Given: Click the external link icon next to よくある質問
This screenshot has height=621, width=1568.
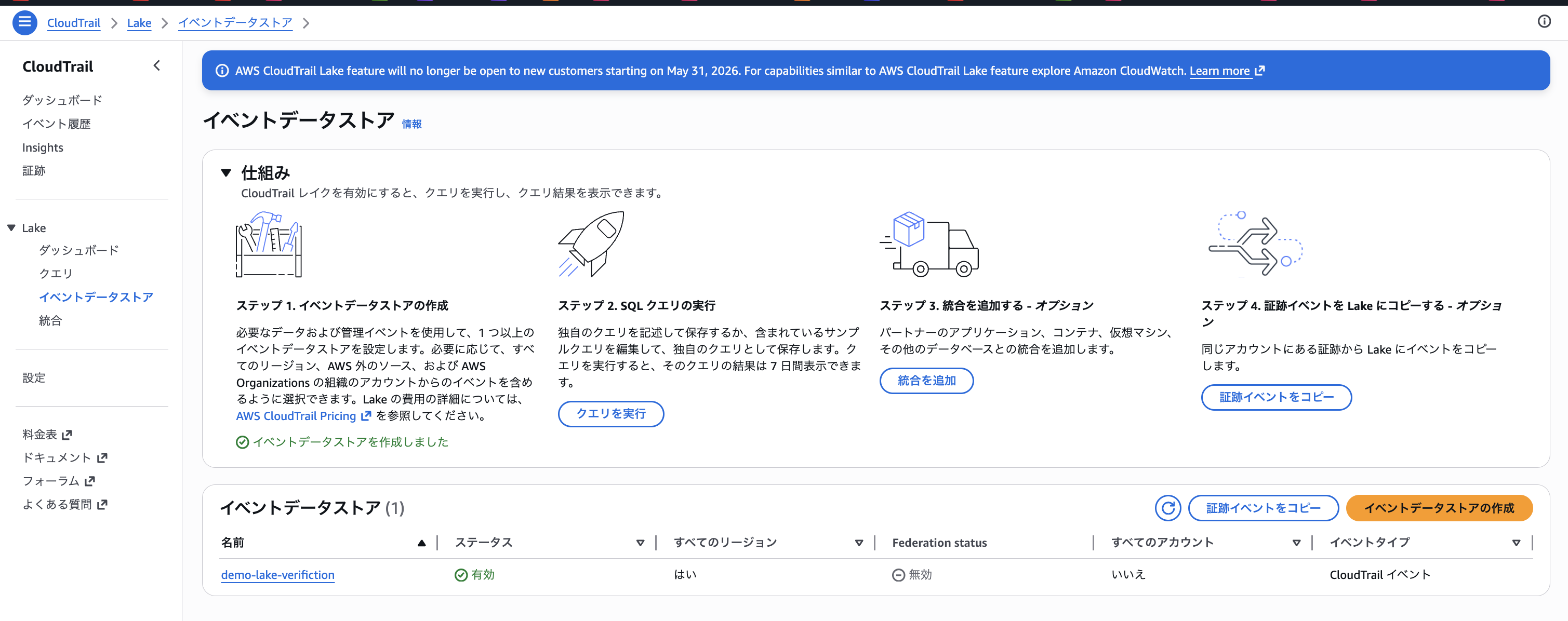Looking at the screenshot, I should pos(102,504).
